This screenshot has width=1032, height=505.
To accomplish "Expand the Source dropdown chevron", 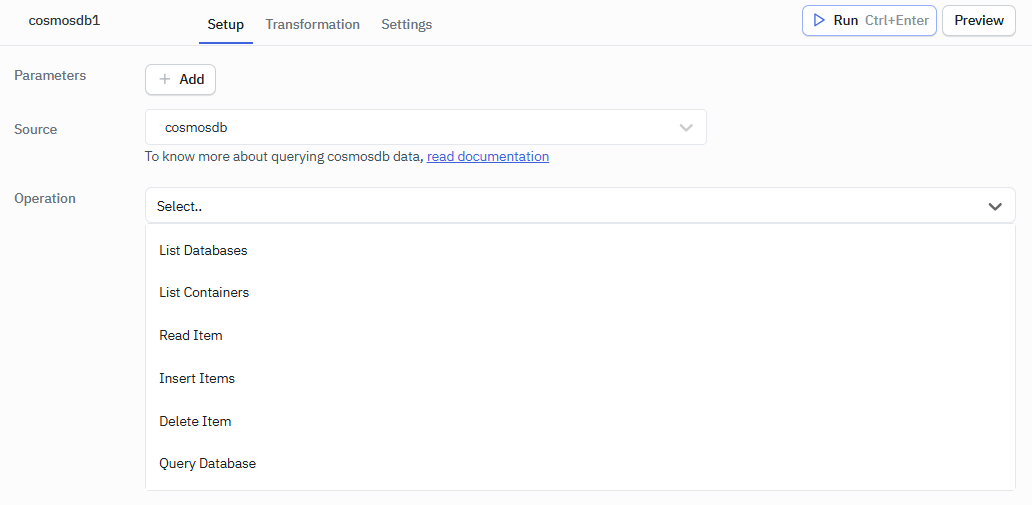I will click(686, 128).
